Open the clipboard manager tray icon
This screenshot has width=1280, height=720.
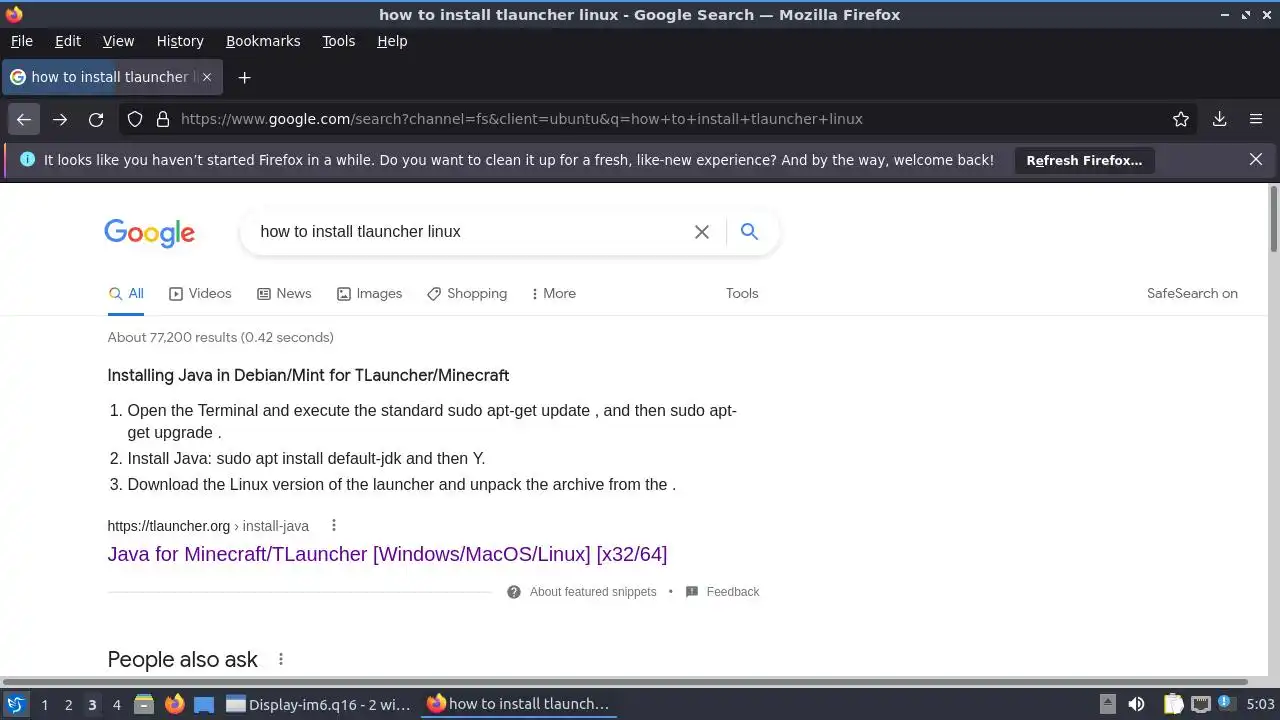tap(1173, 705)
